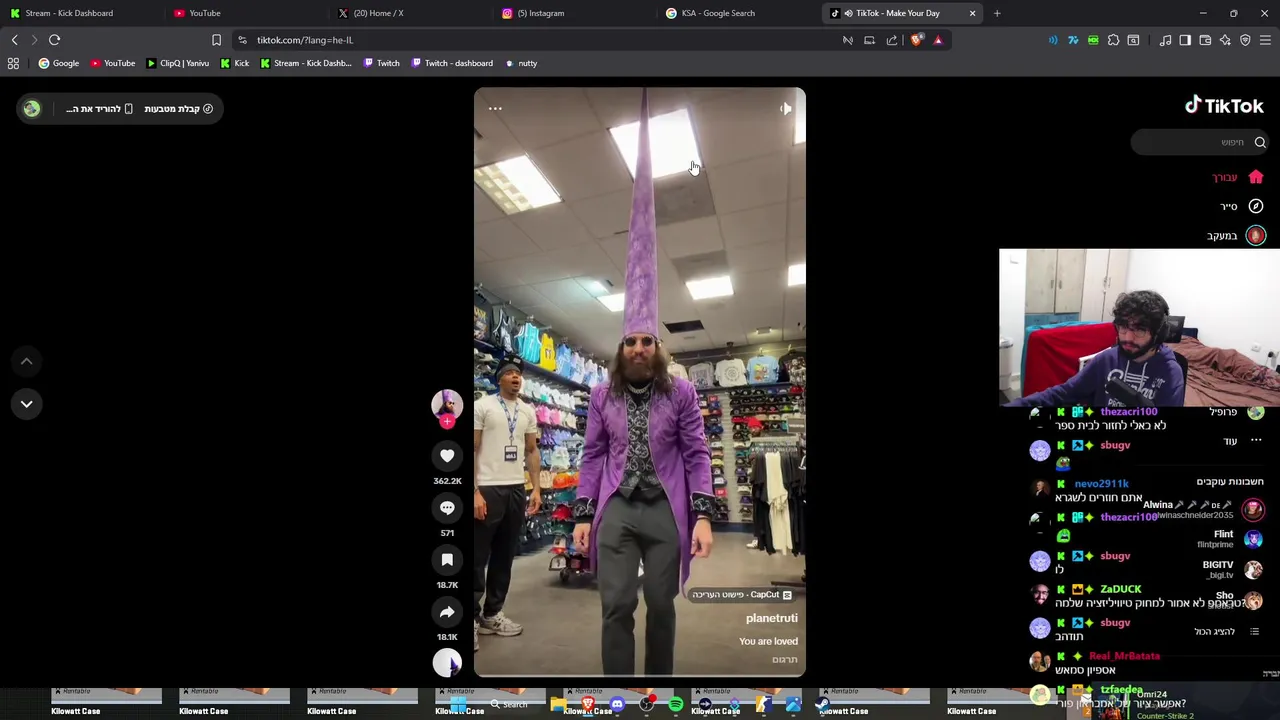Open the comments on the TikTok video
The width and height of the screenshot is (1280, 720).
coord(447,508)
